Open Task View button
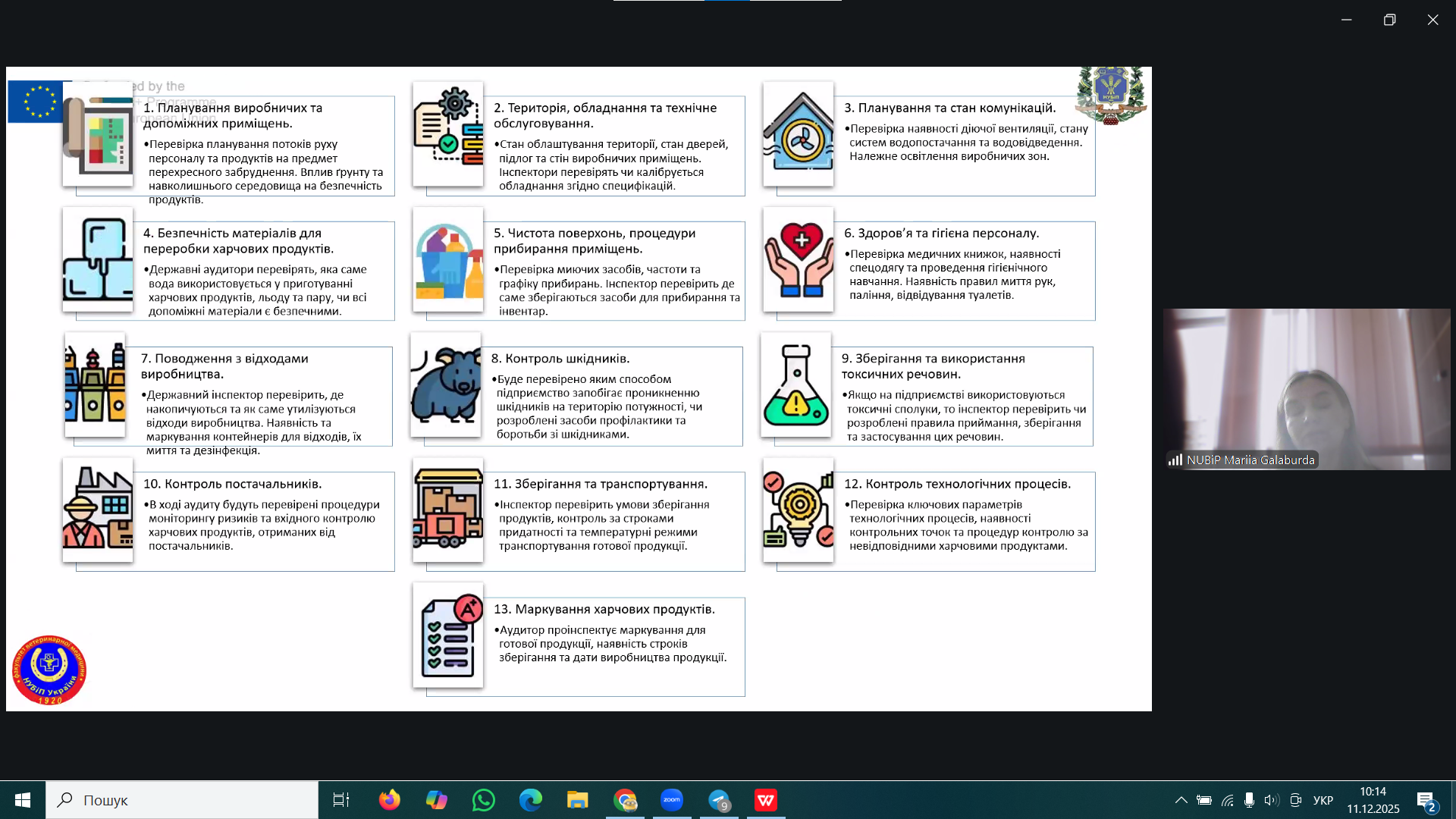 point(341,800)
